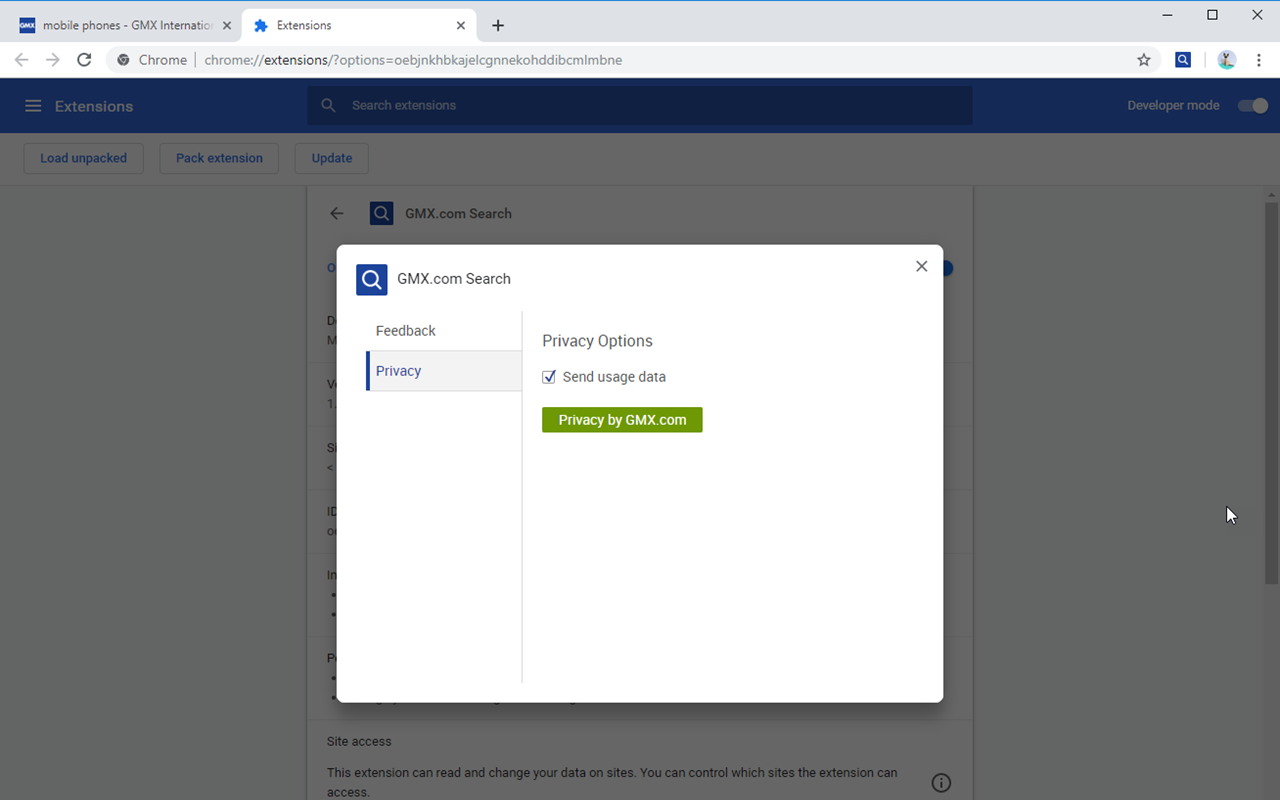Close the mobile phones GMX tab
The image size is (1280, 800).
[x=227, y=26]
